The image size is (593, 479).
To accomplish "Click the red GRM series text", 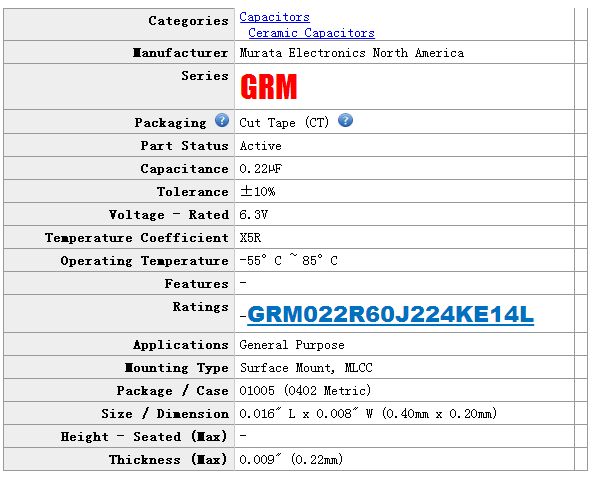I will 269,87.
